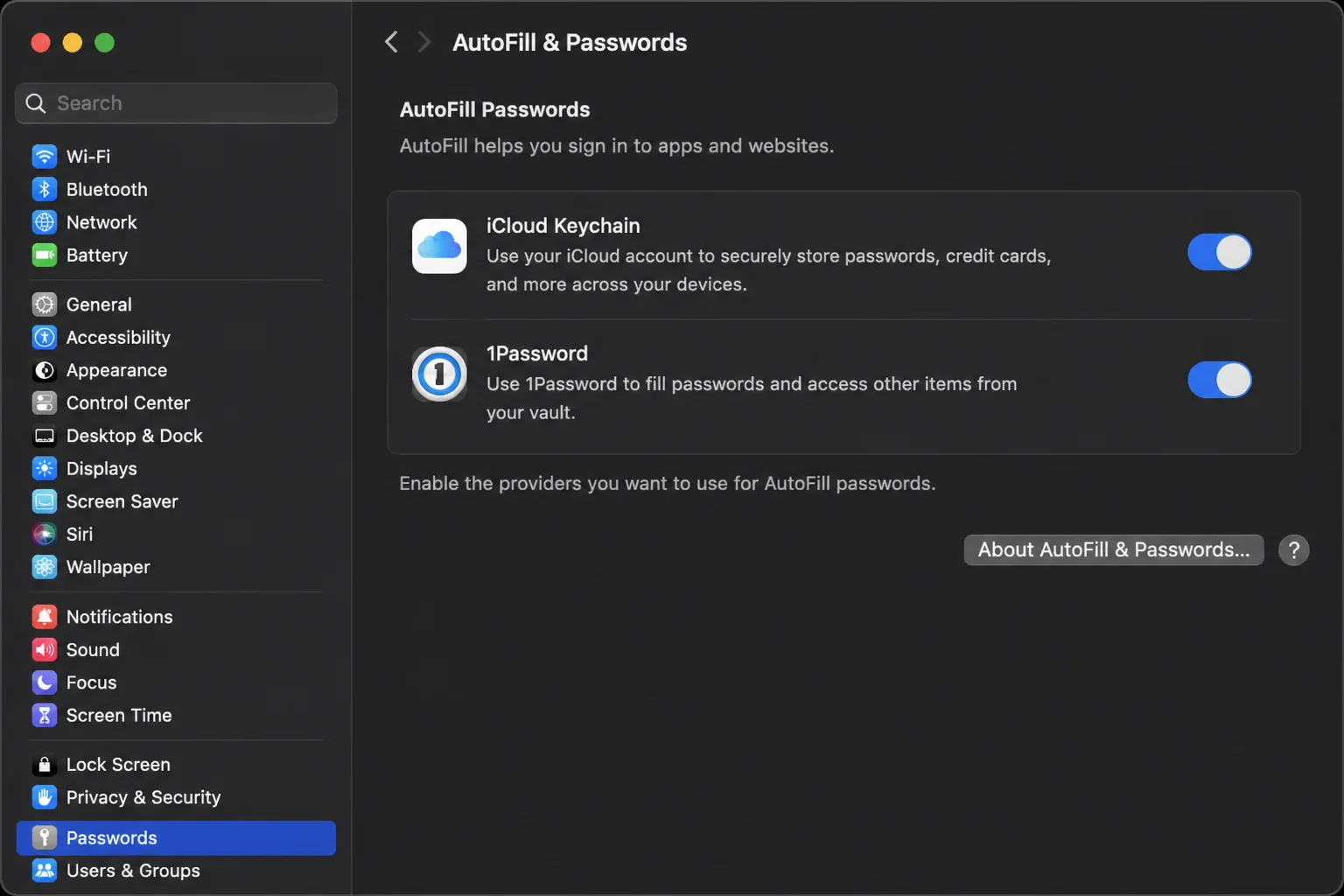Select the Sound label
Viewport: 1344px width, 896px height.
(x=93, y=649)
